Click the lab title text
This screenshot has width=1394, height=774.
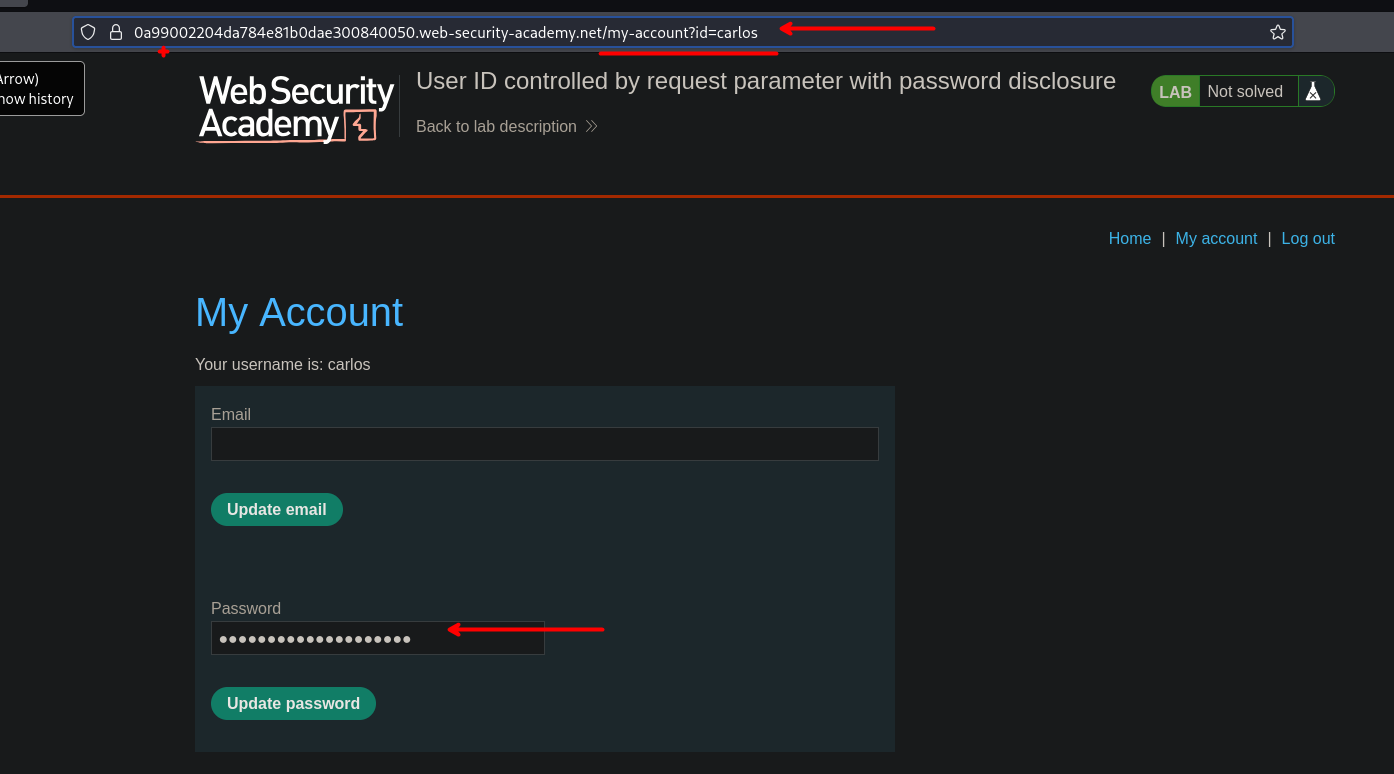(765, 81)
